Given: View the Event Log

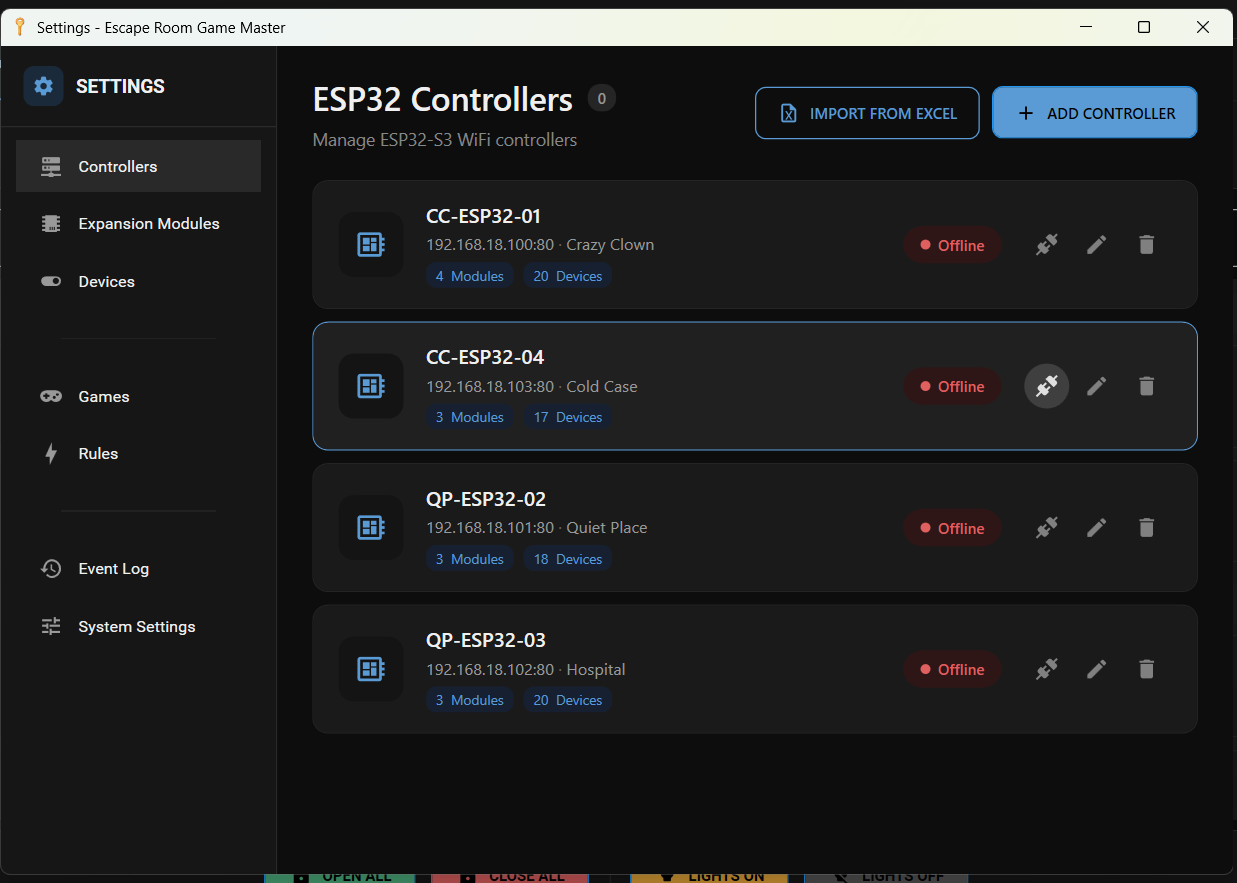Looking at the screenshot, I should (x=138, y=569).
